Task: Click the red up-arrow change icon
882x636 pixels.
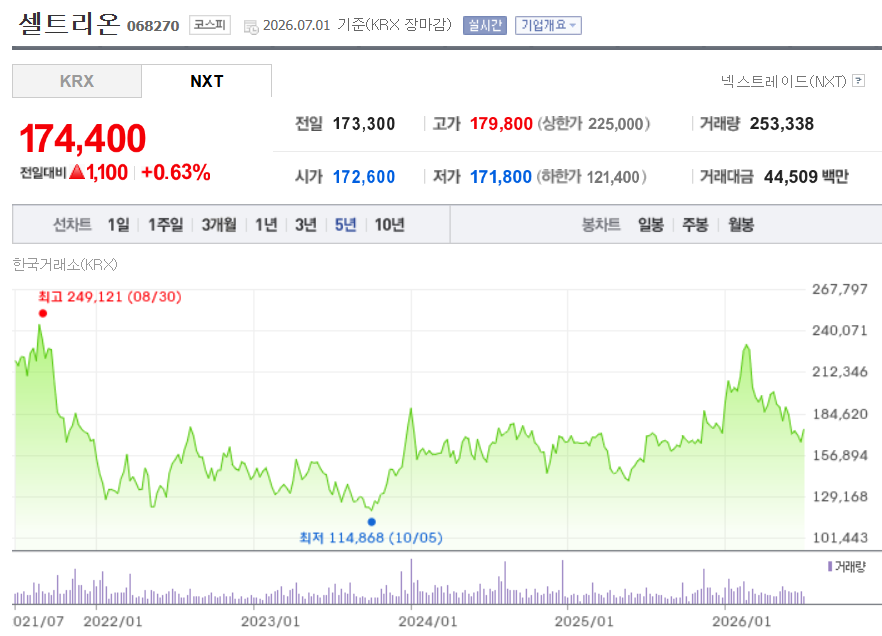Action: click(77, 172)
